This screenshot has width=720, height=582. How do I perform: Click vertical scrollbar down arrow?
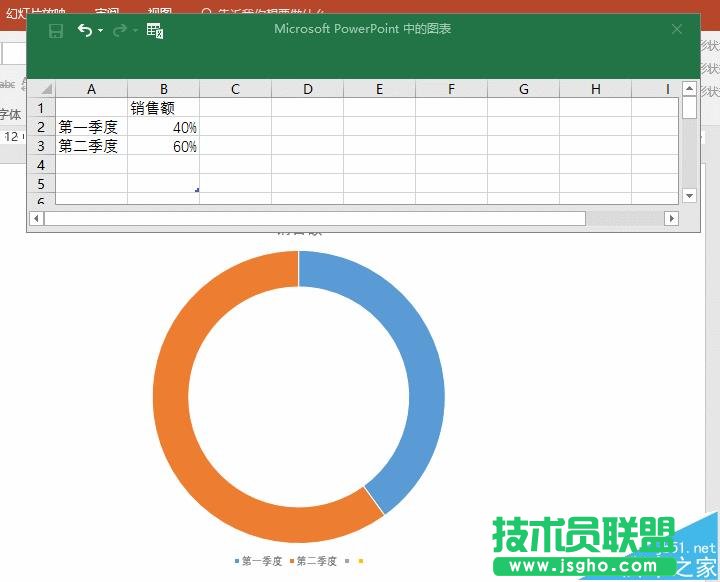(689, 196)
